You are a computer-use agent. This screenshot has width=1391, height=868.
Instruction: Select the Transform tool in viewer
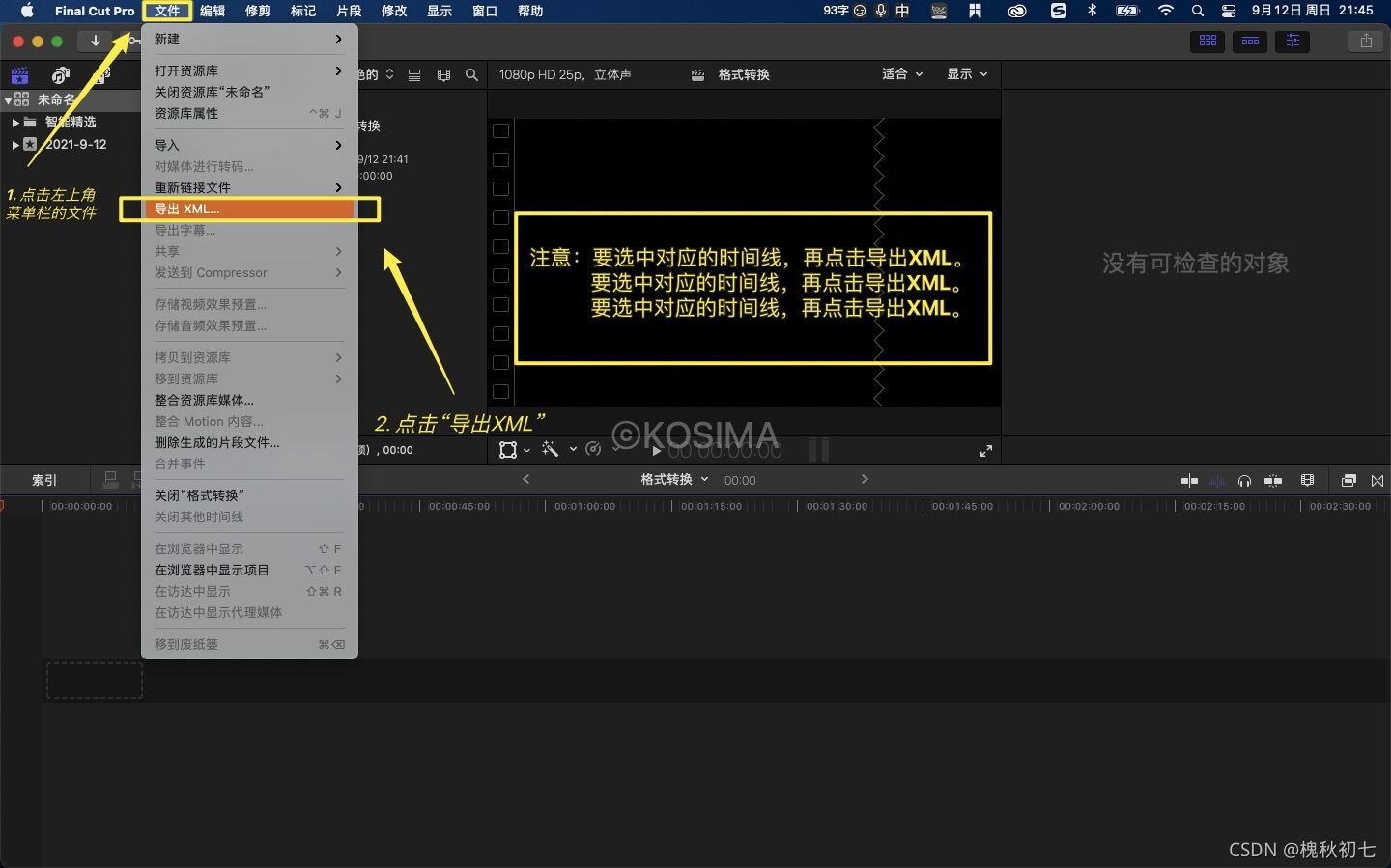coord(508,450)
